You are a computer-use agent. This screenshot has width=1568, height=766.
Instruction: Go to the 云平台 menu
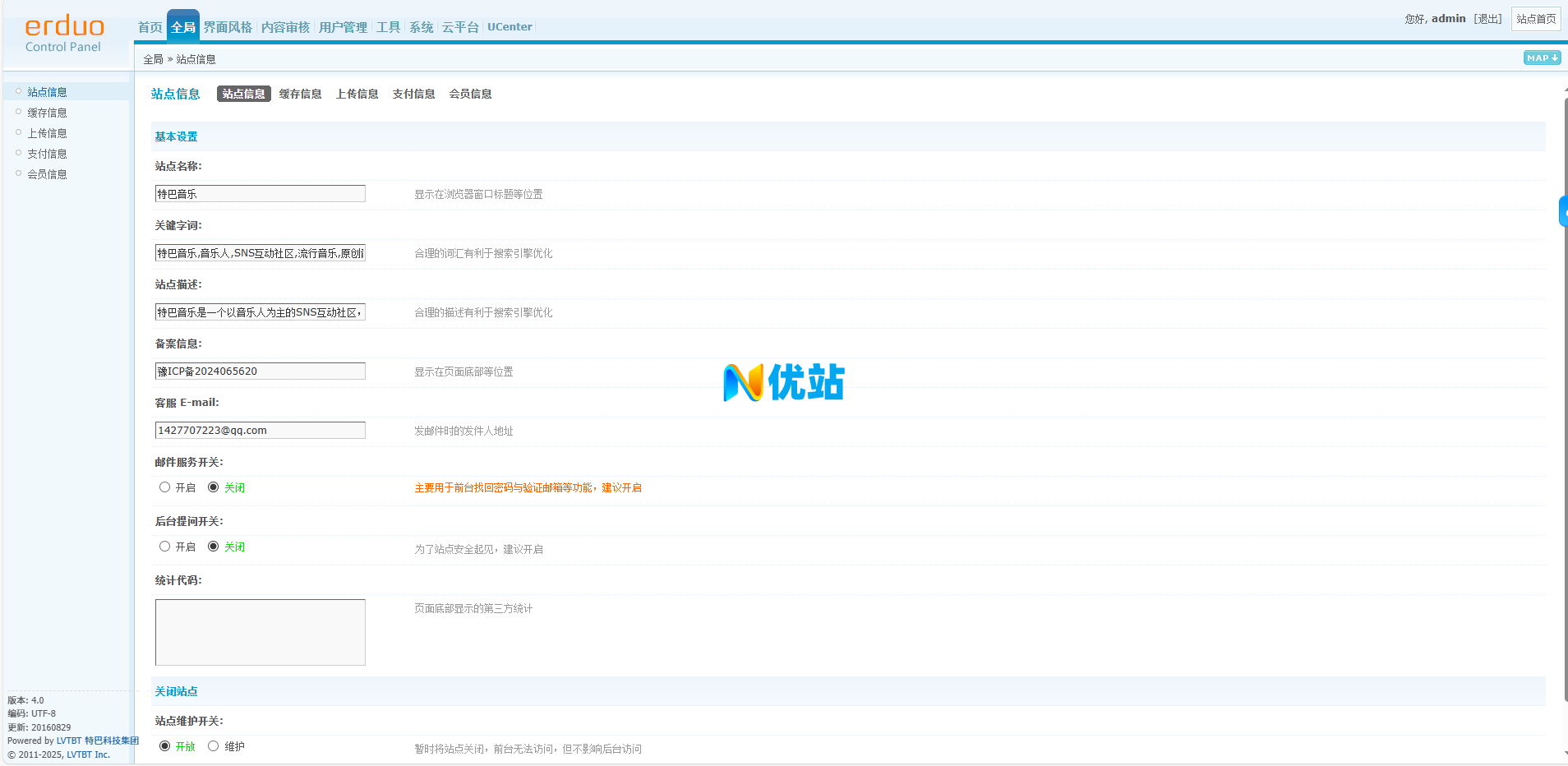[460, 27]
